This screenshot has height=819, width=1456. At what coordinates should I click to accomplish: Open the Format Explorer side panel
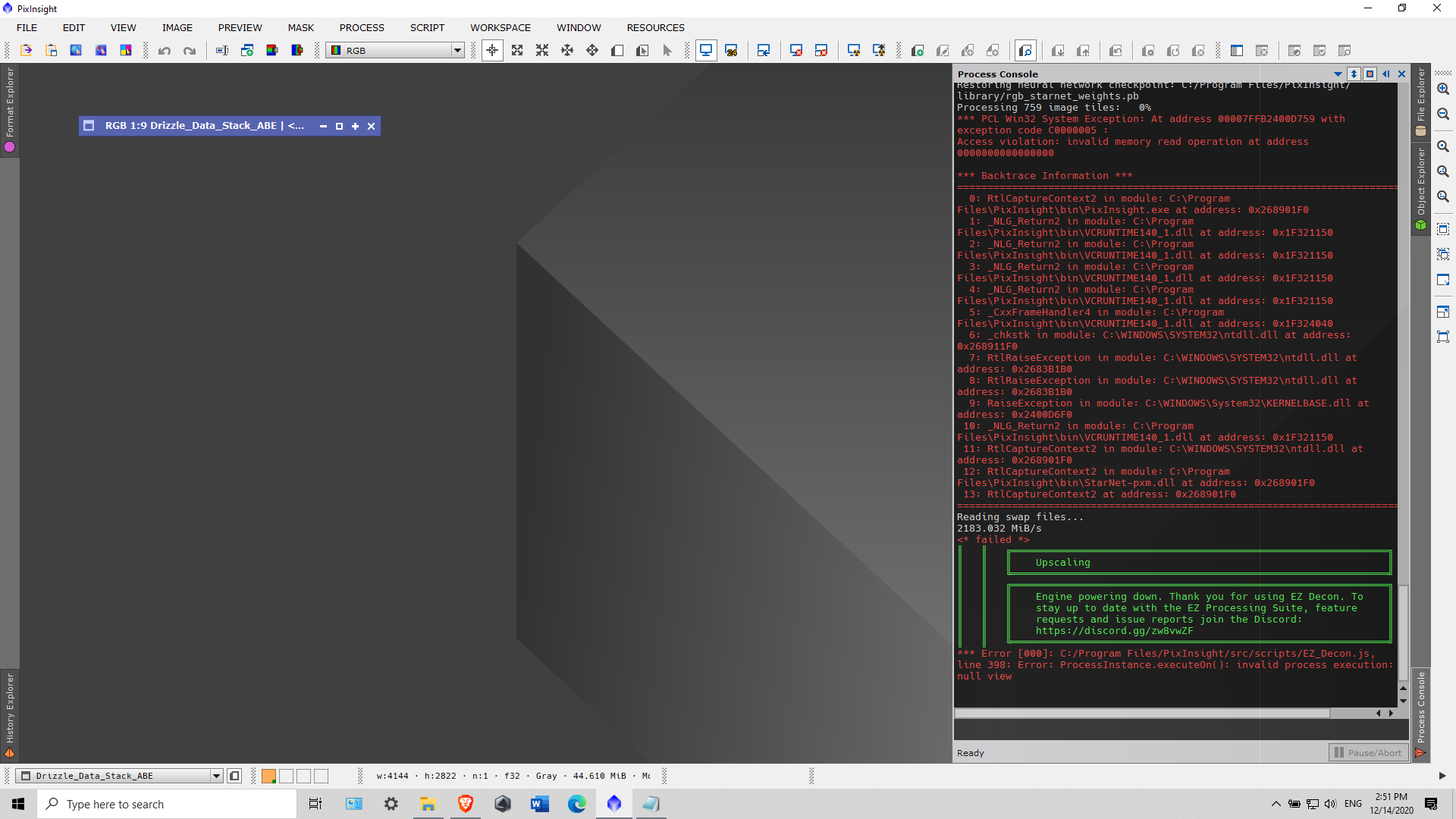10,111
